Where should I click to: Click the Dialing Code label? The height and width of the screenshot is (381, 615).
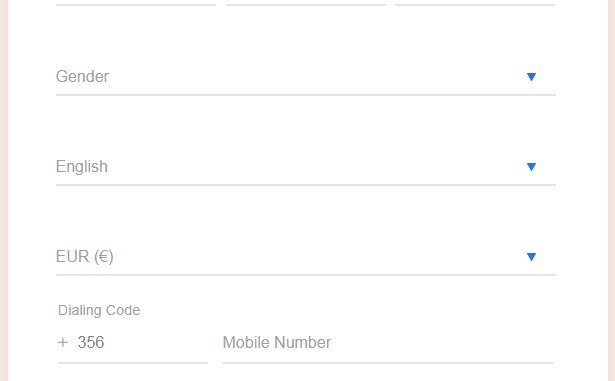pos(99,310)
